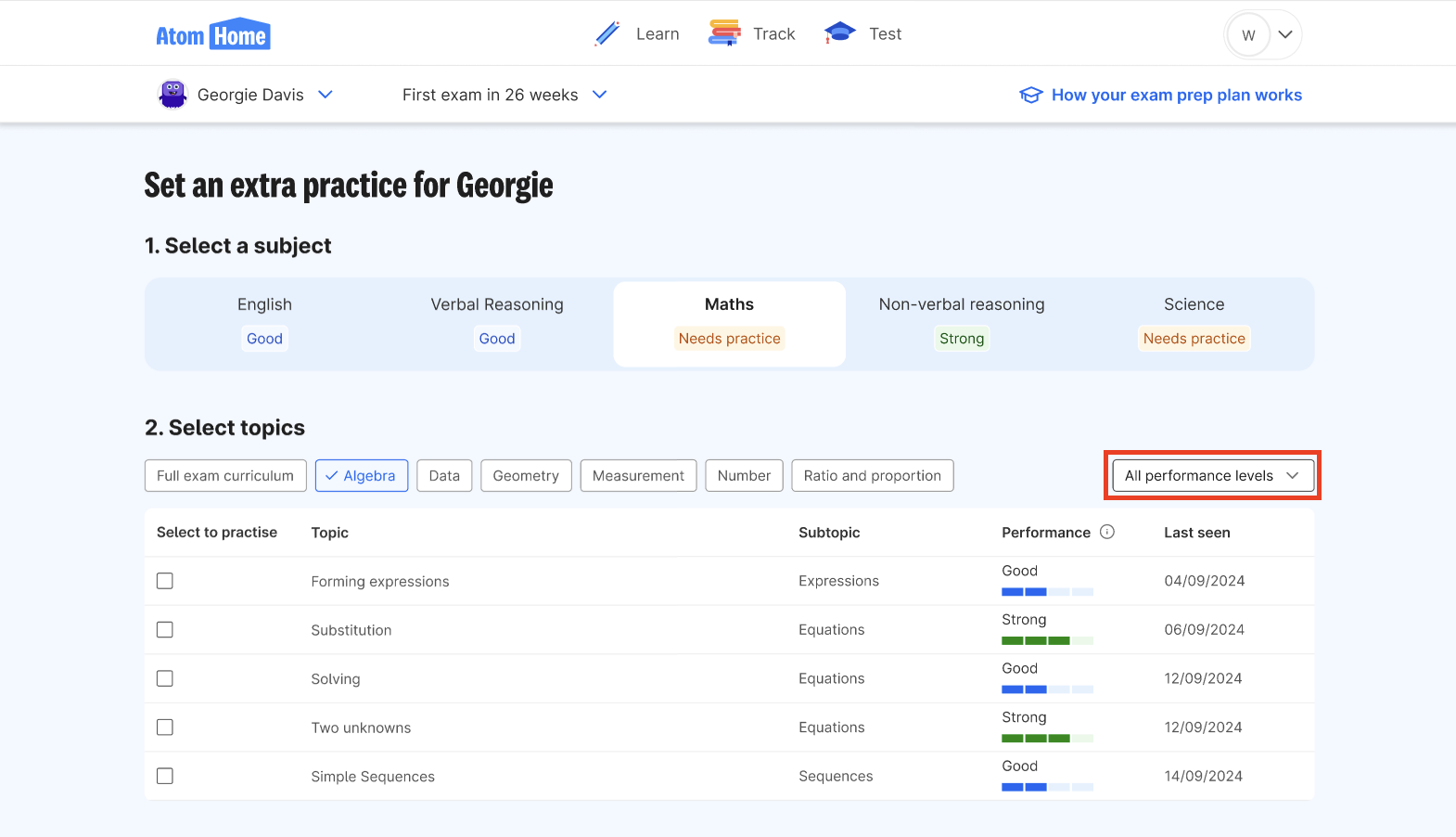Tick the Substitution checkbox
1456x837 pixels.
(x=165, y=629)
